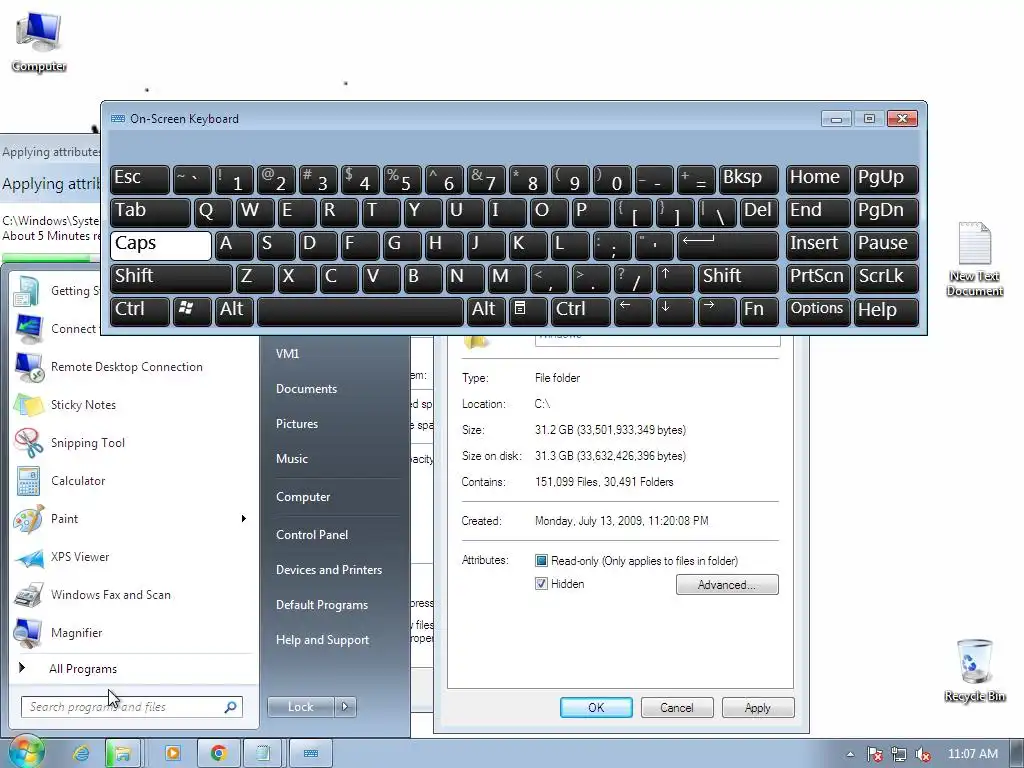This screenshot has width=1024, height=768.
Task: Uncheck the Hidden attribute checkbox
Action: click(x=541, y=584)
